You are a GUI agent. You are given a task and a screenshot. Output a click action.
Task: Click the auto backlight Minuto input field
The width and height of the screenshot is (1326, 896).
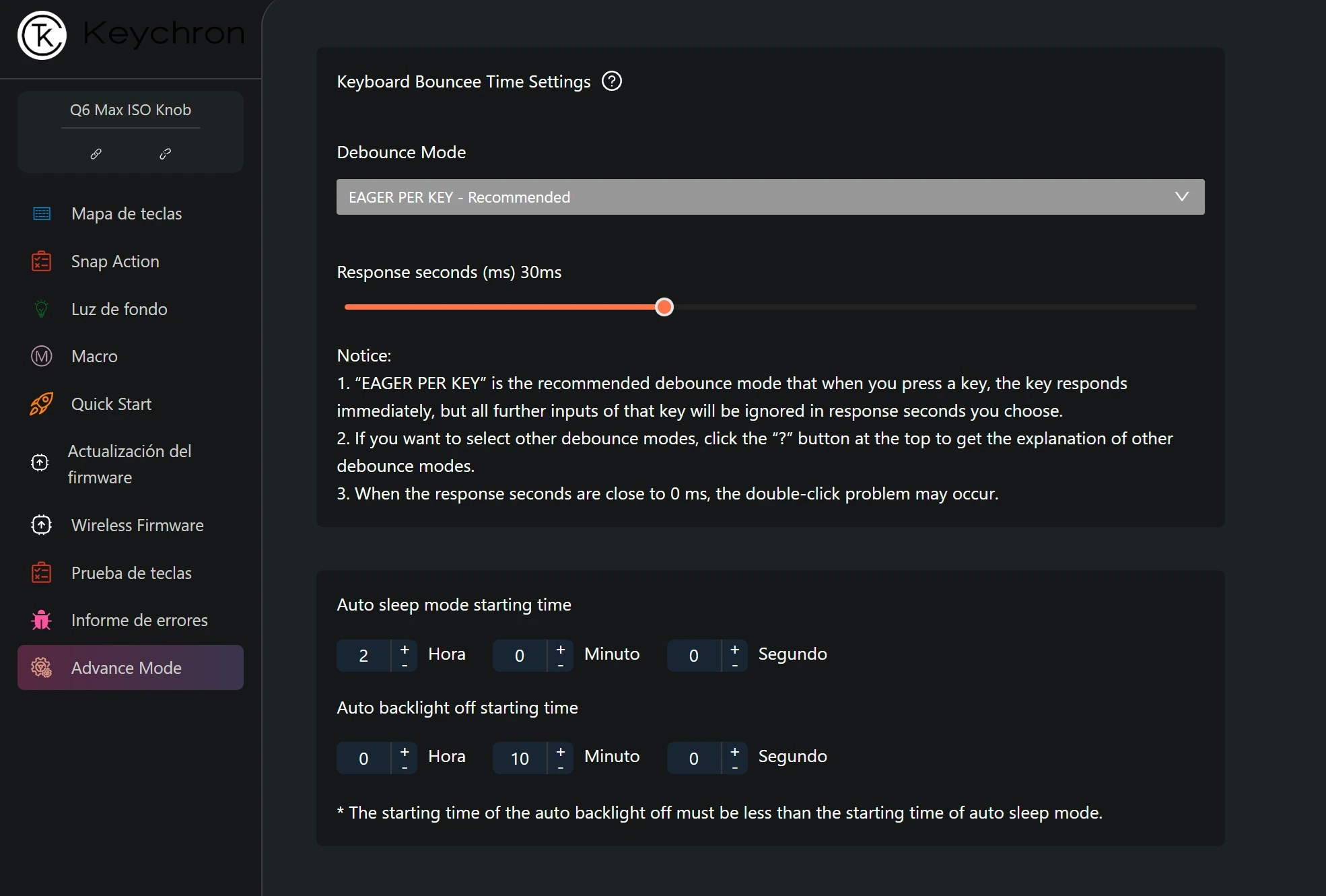[520, 759]
